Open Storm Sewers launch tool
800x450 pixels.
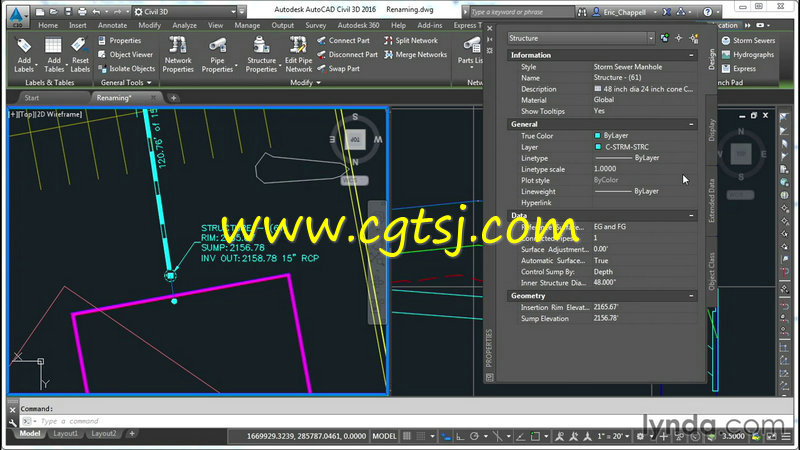point(748,40)
